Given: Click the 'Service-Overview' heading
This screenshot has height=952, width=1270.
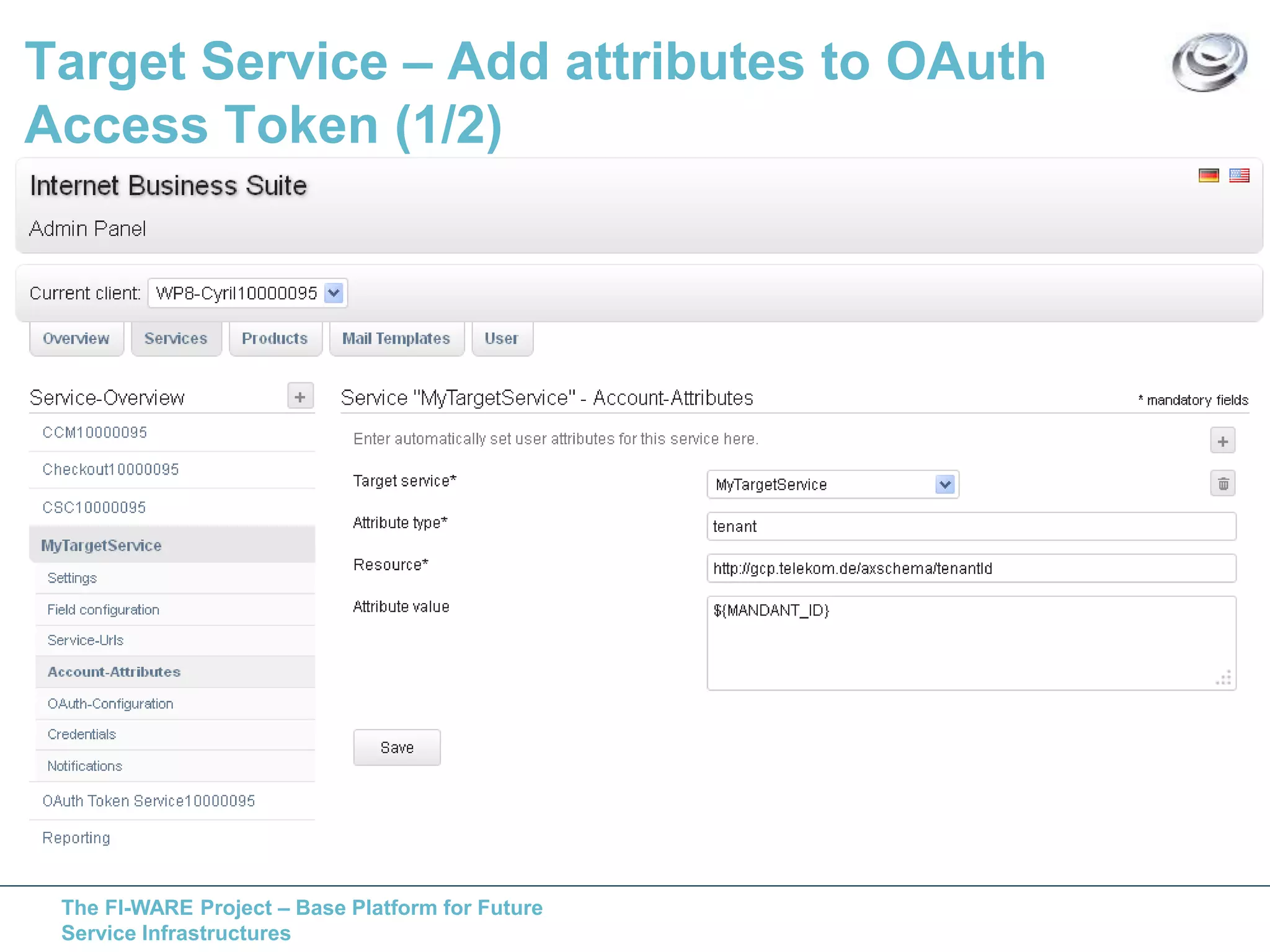Looking at the screenshot, I should click(x=107, y=398).
